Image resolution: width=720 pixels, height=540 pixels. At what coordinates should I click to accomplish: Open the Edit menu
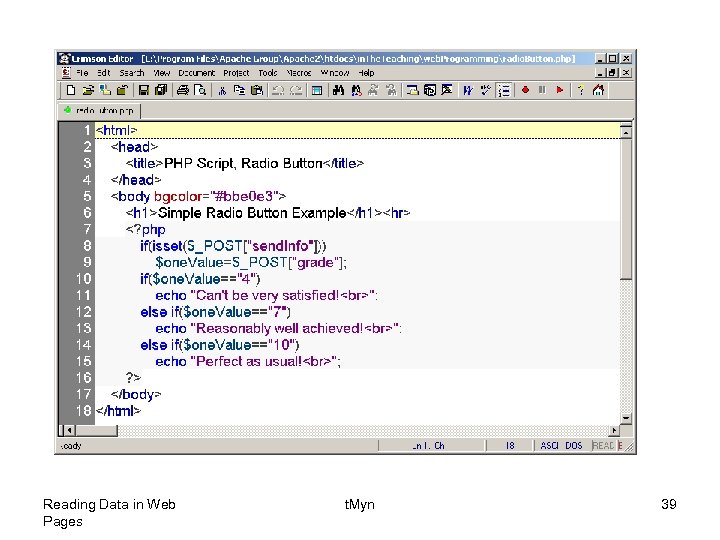point(104,73)
